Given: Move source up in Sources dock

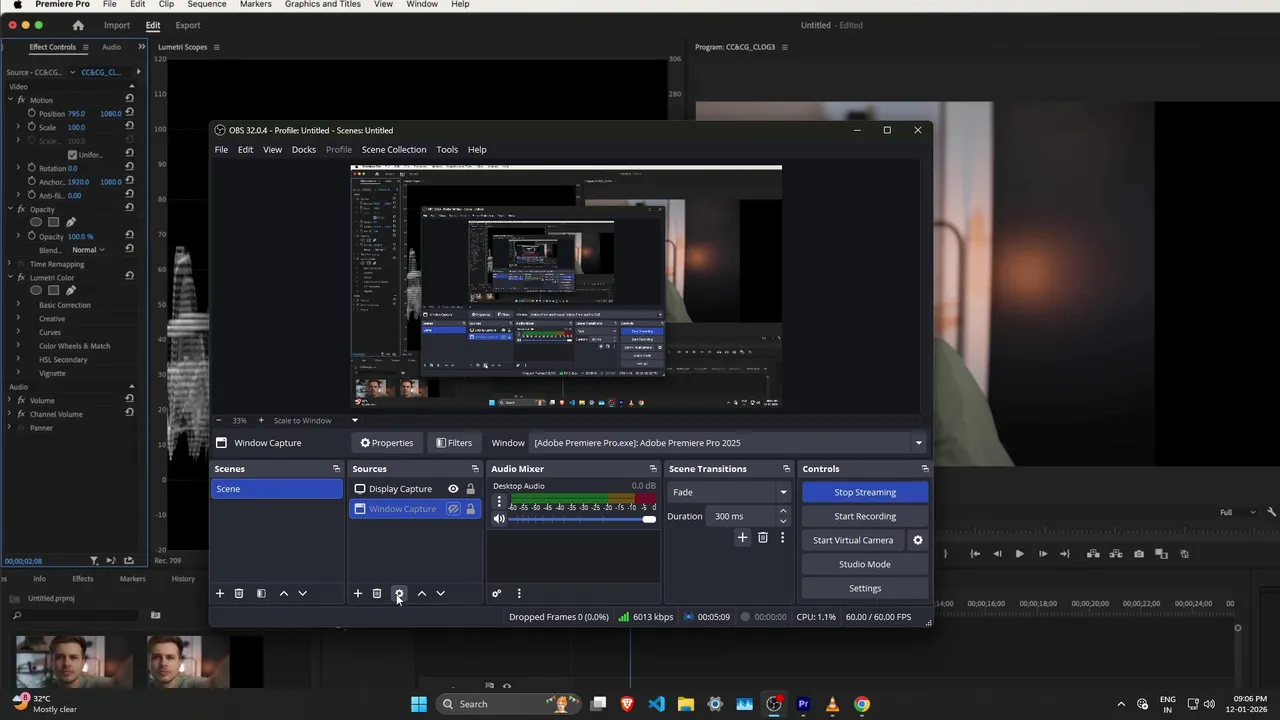Looking at the screenshot, I should (422, 593).
